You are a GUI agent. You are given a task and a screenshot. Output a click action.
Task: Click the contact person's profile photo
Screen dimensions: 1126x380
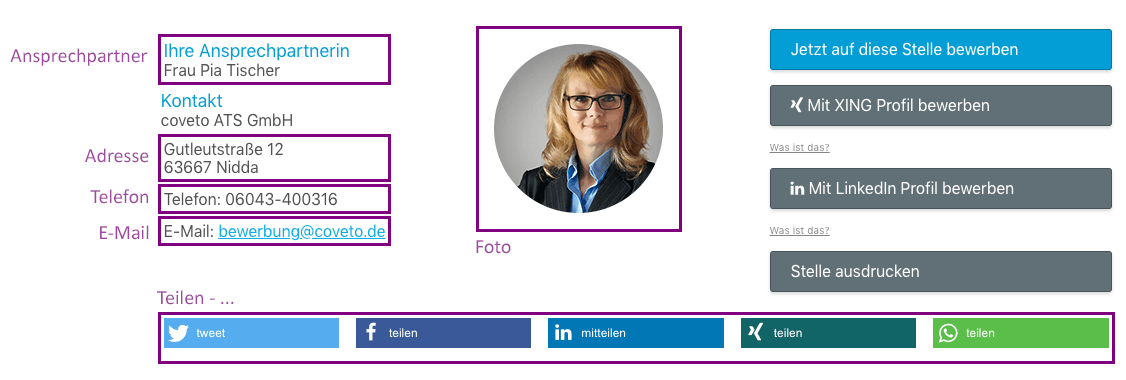pyautogui.click(x=578, y=129)
